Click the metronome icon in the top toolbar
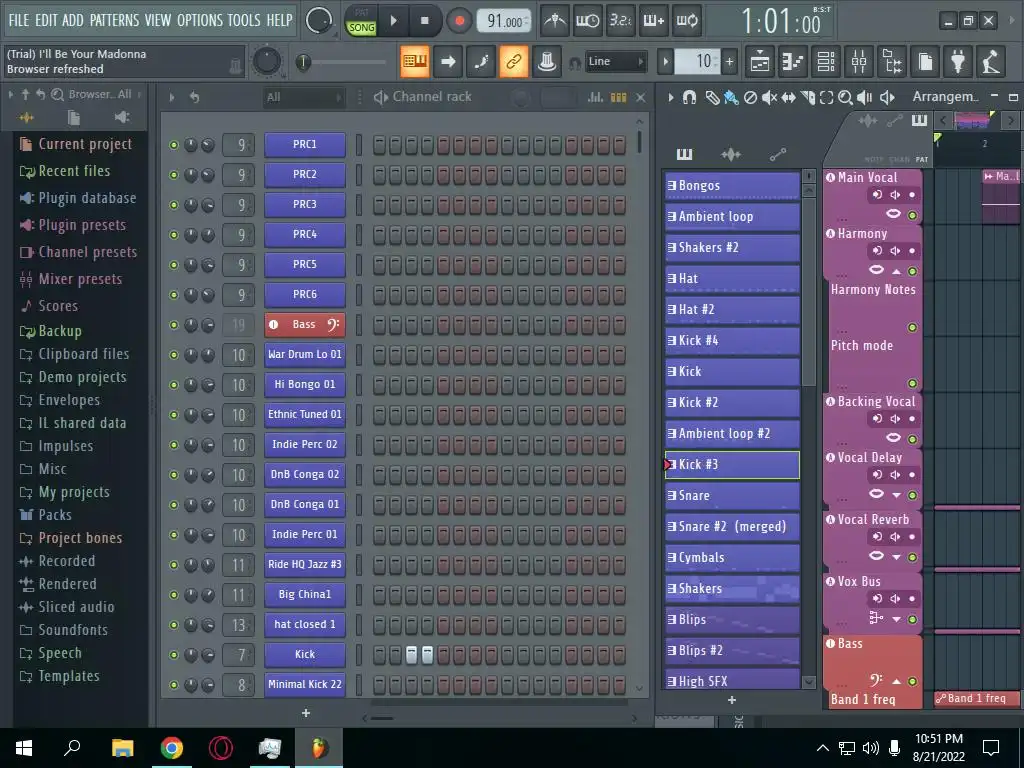1024x768 pixels. [x=555, y=21]
